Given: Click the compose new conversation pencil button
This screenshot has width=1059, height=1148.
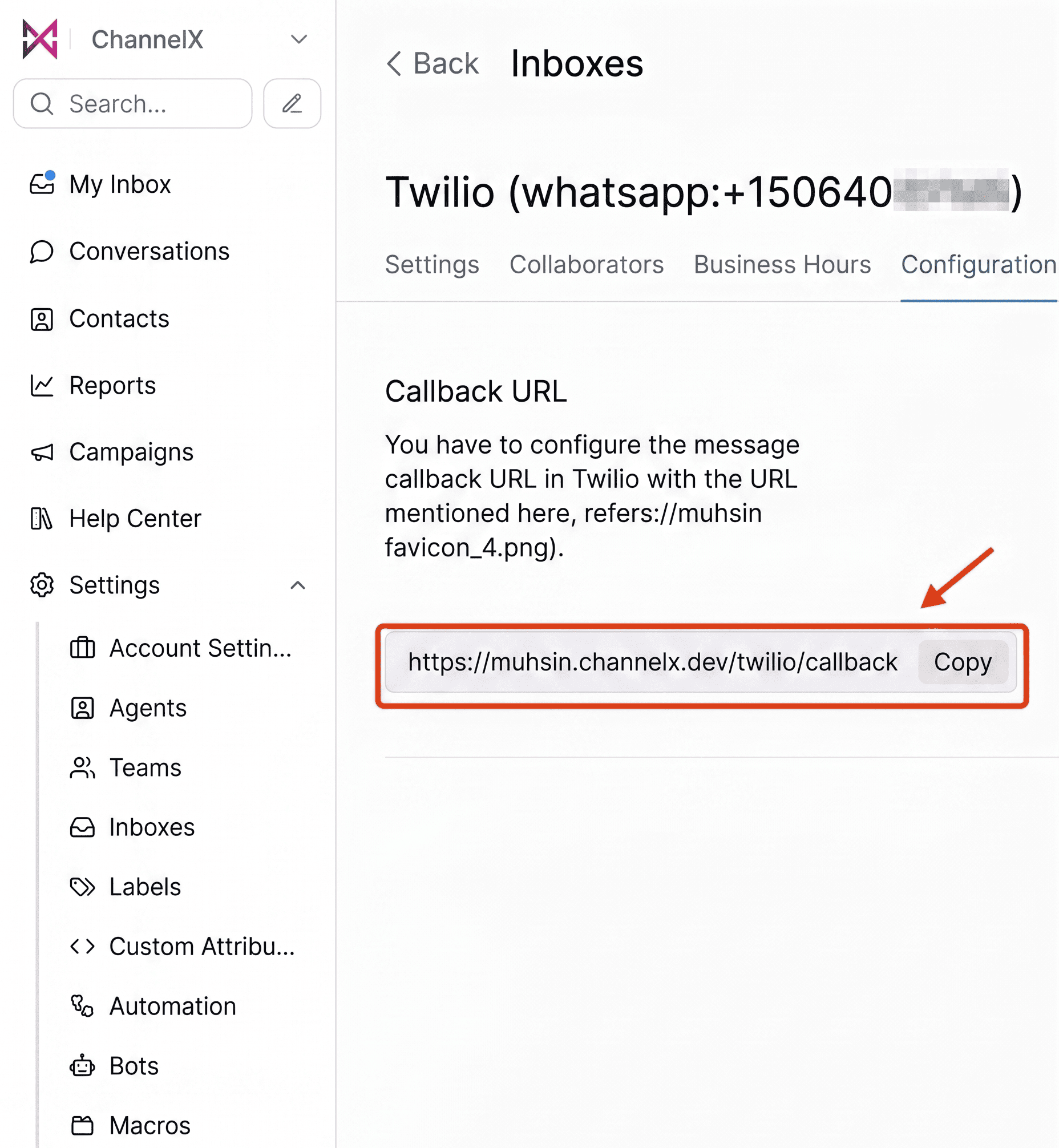Looking at the screenshot, I should (x=292, y=104).
